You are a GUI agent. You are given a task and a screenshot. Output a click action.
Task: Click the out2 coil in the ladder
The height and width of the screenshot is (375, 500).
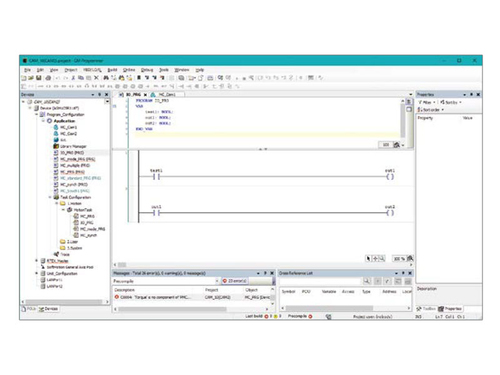tap(390, 213)
